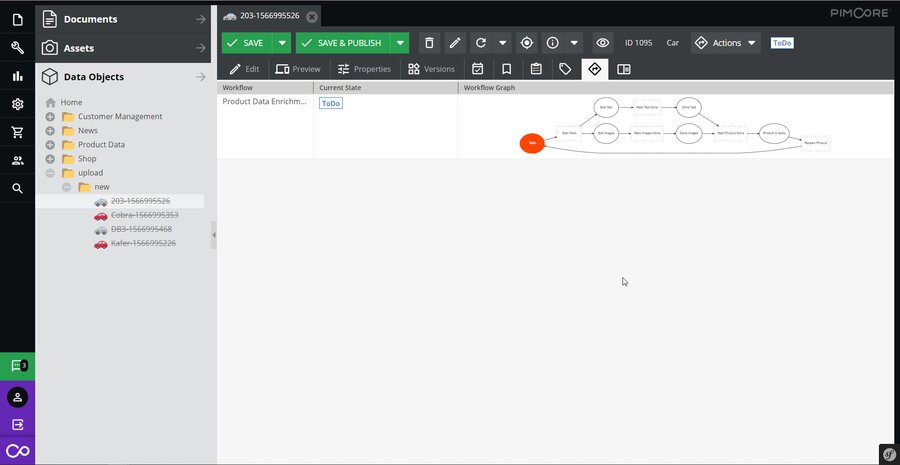The width and height of the screenshot is (900, 465).
Task: Open the notifications chat icon with badge
Action: pos(17,366)
